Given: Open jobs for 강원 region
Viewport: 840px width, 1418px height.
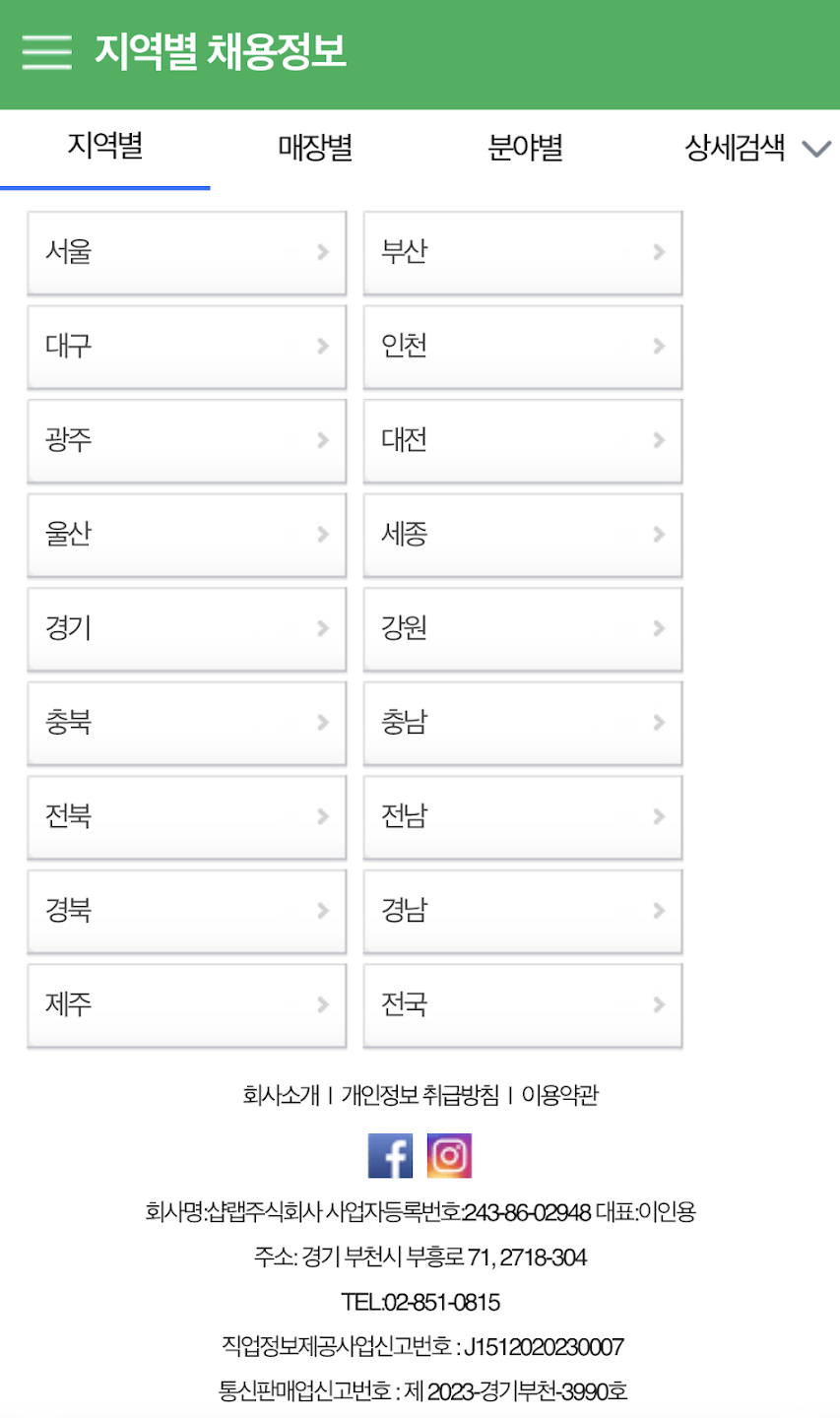Looking at the screenshot, I should click(522, 629).
